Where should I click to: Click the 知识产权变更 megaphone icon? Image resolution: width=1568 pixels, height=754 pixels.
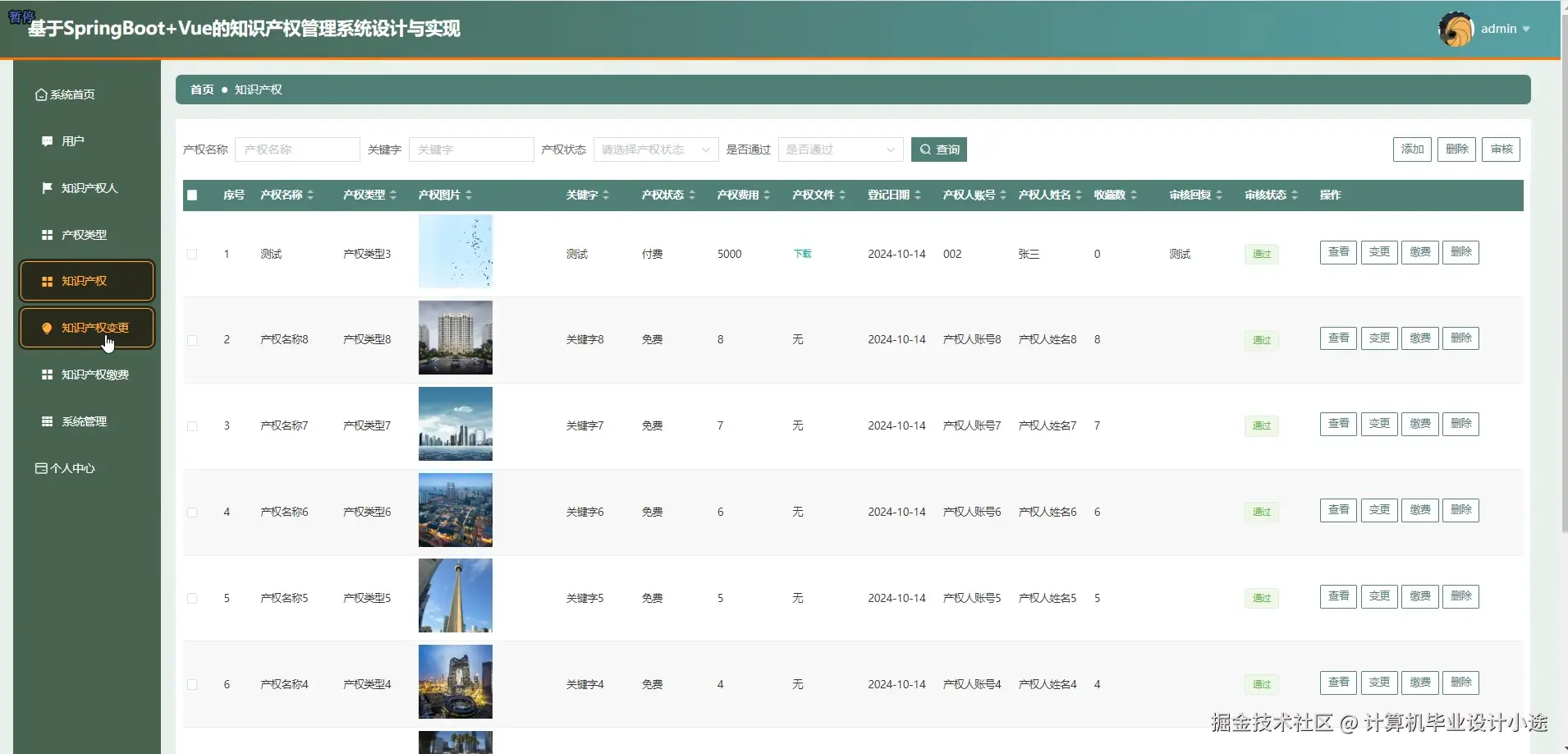(47, 328)
